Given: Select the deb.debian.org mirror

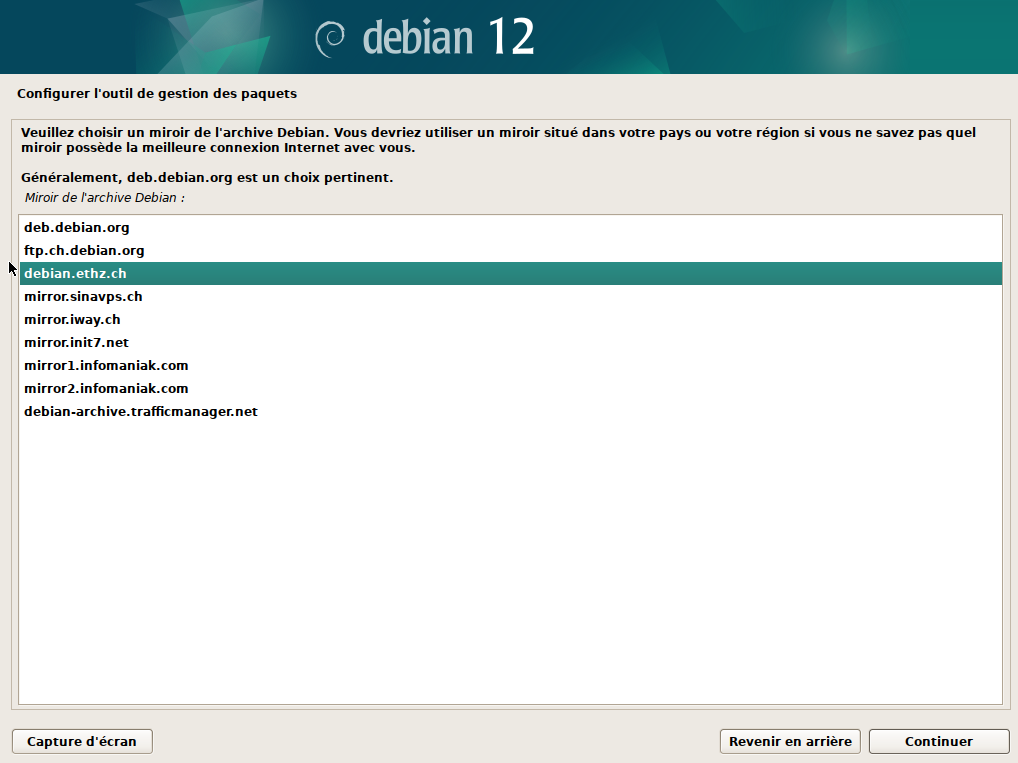Looking at the screenshot, I should tap(510, 227).
